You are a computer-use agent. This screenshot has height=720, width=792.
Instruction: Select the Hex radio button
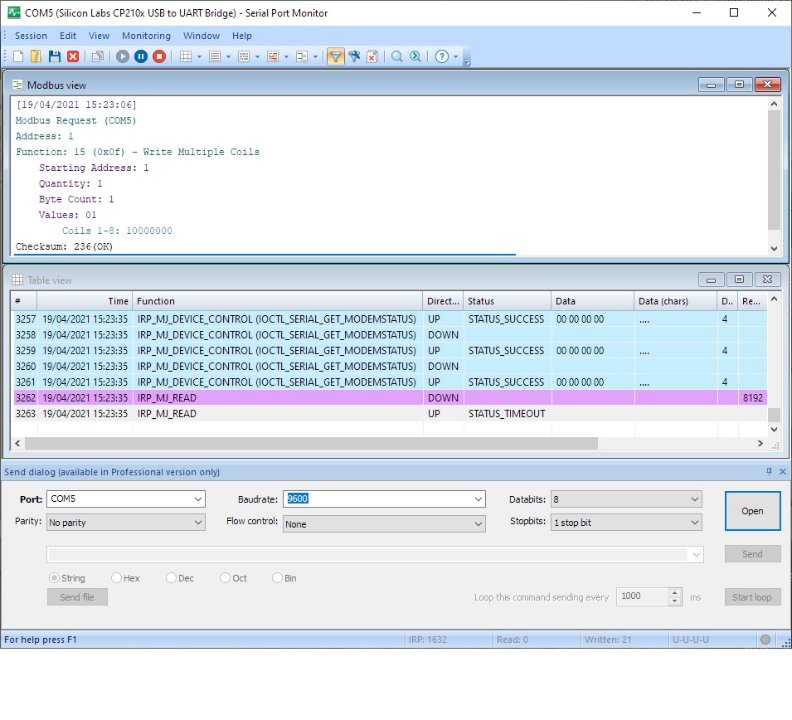click(x=116, y=578)
